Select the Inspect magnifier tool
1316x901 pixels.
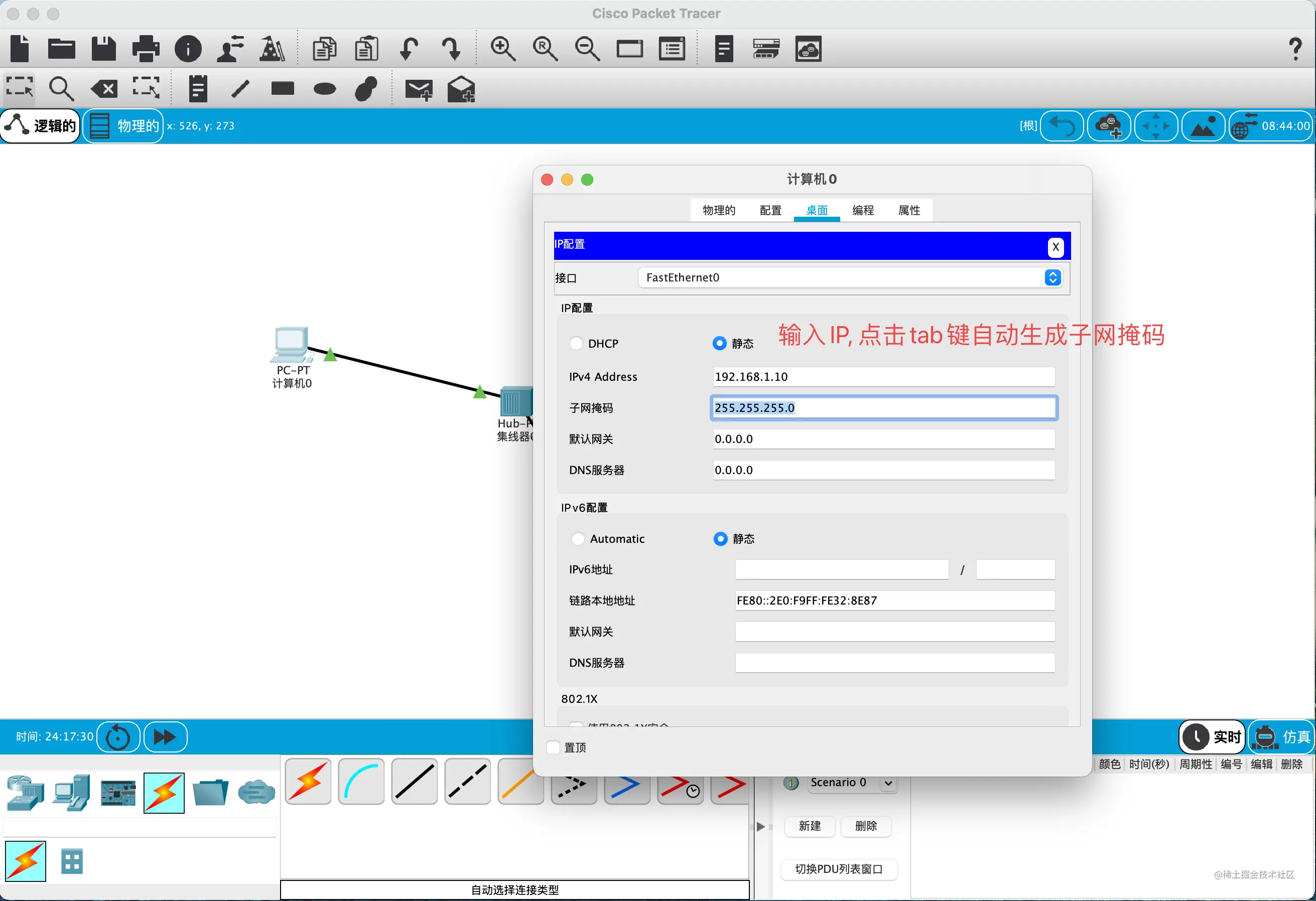(x=61, y=89)
